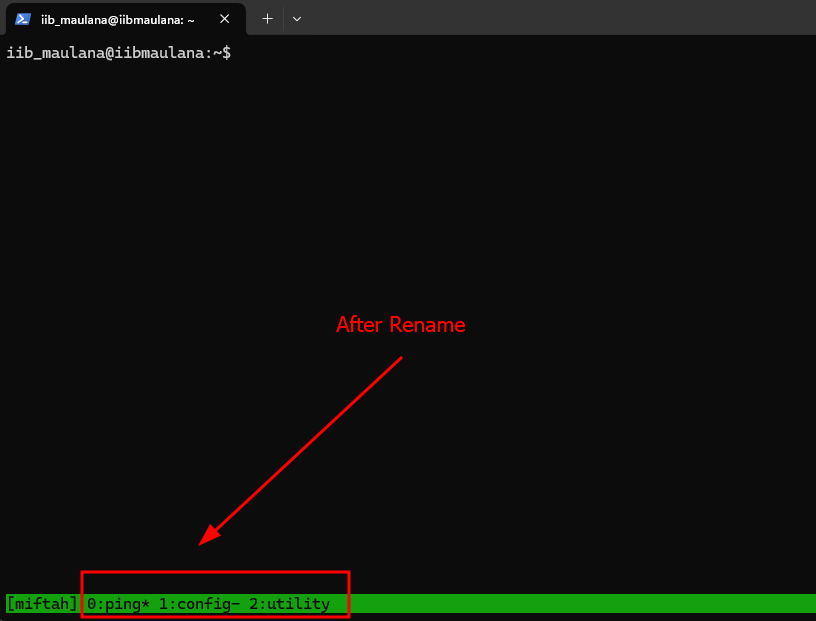Screen dimensions: 816x621
Task: Select the tmux session name [miftah]
Action: (x=41, y=604)
